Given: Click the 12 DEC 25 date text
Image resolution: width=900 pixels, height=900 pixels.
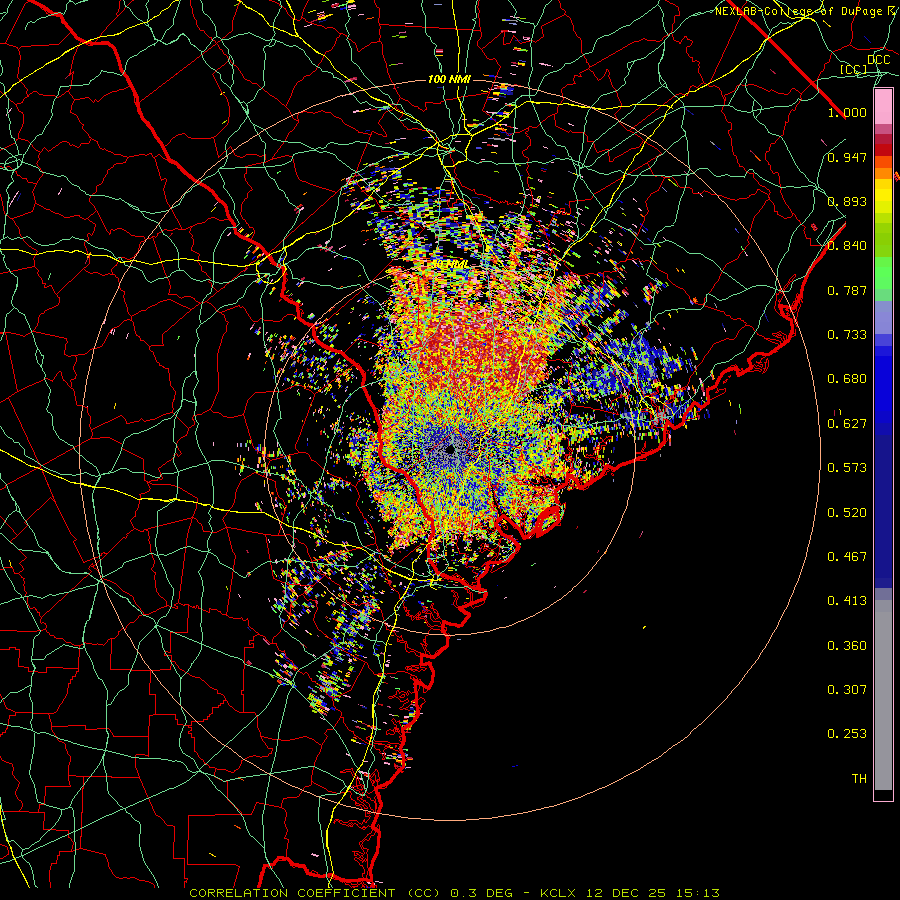Looking at the screenshot, I should (x=625, y=893).
